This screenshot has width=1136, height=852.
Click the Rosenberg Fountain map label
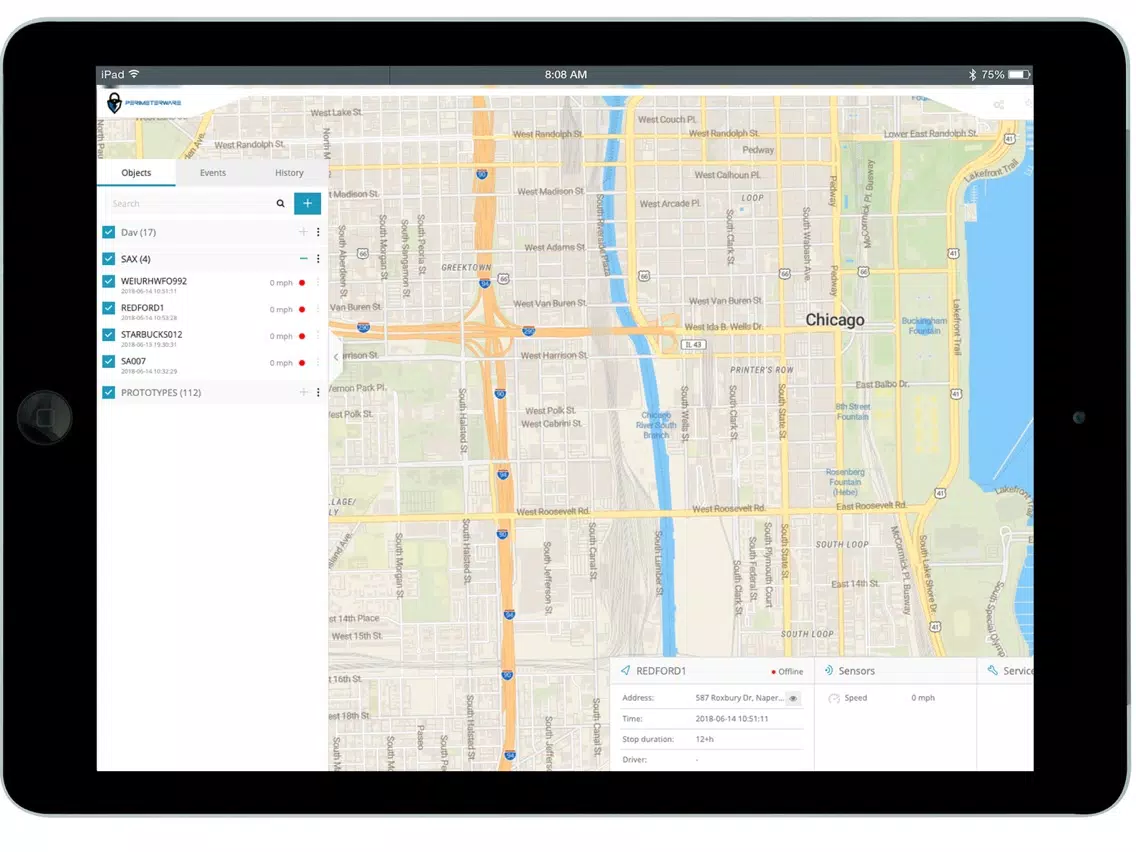point(845,482)
